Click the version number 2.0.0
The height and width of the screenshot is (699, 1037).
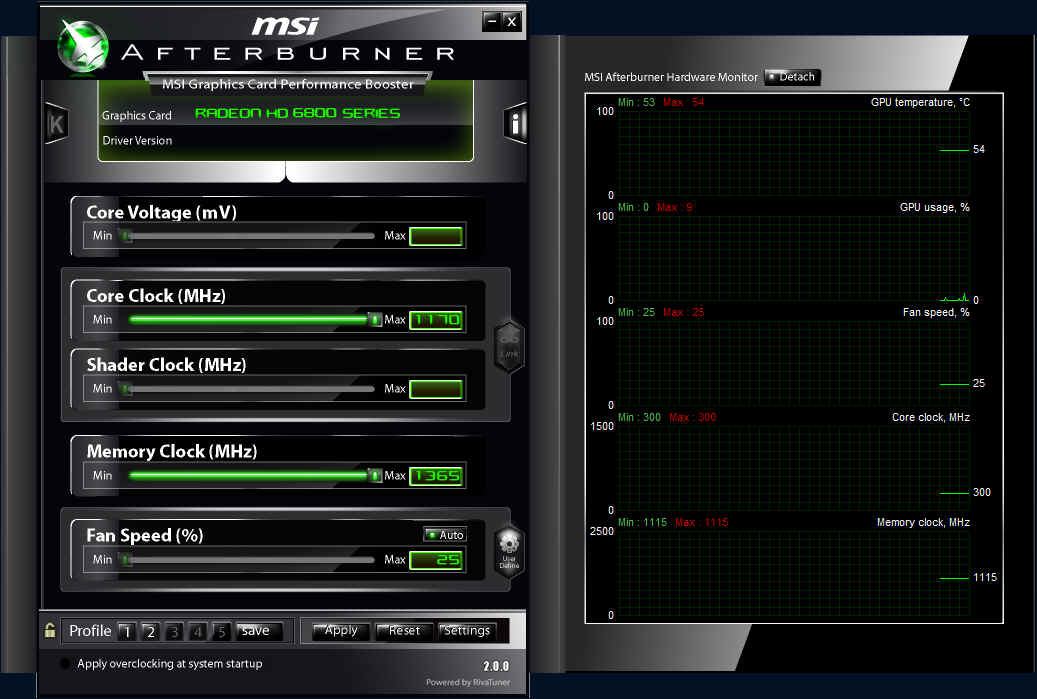point(496,666)
